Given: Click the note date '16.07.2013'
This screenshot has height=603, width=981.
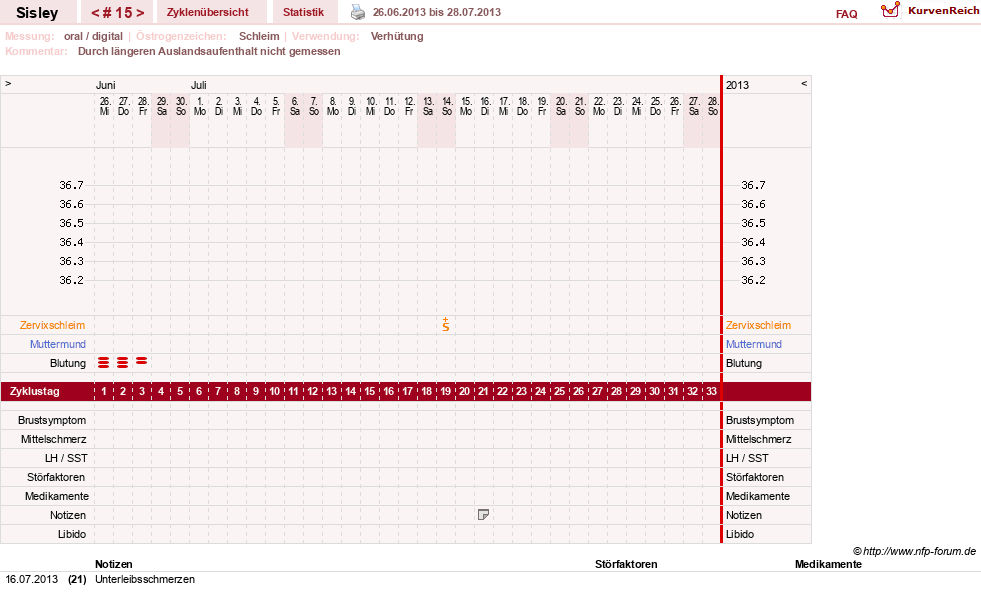Looking at the screenshot, I should [x=31, y=579].
